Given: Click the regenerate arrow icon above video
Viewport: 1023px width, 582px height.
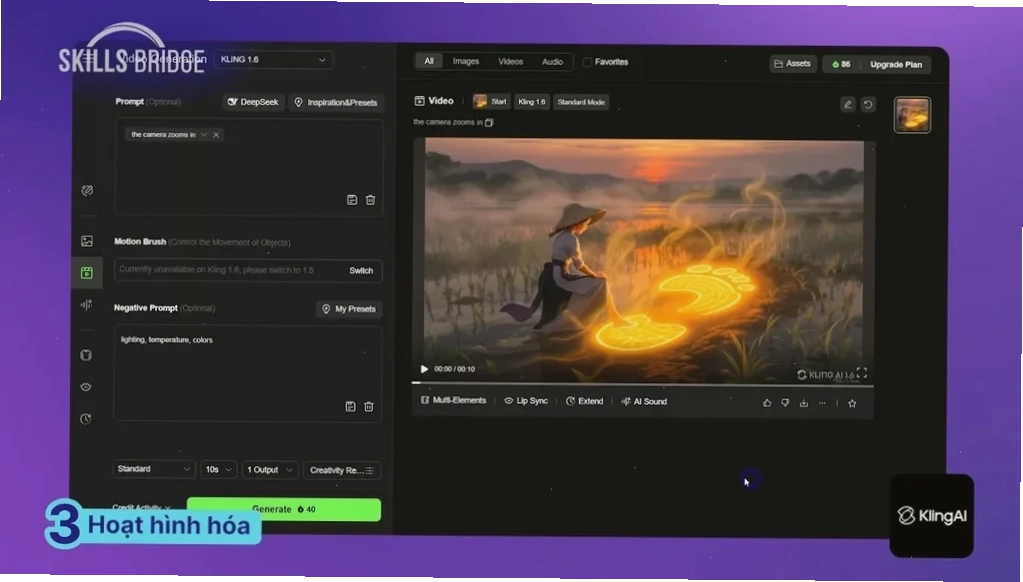Looking at the screenshot, I should click(x=868, y=104).
